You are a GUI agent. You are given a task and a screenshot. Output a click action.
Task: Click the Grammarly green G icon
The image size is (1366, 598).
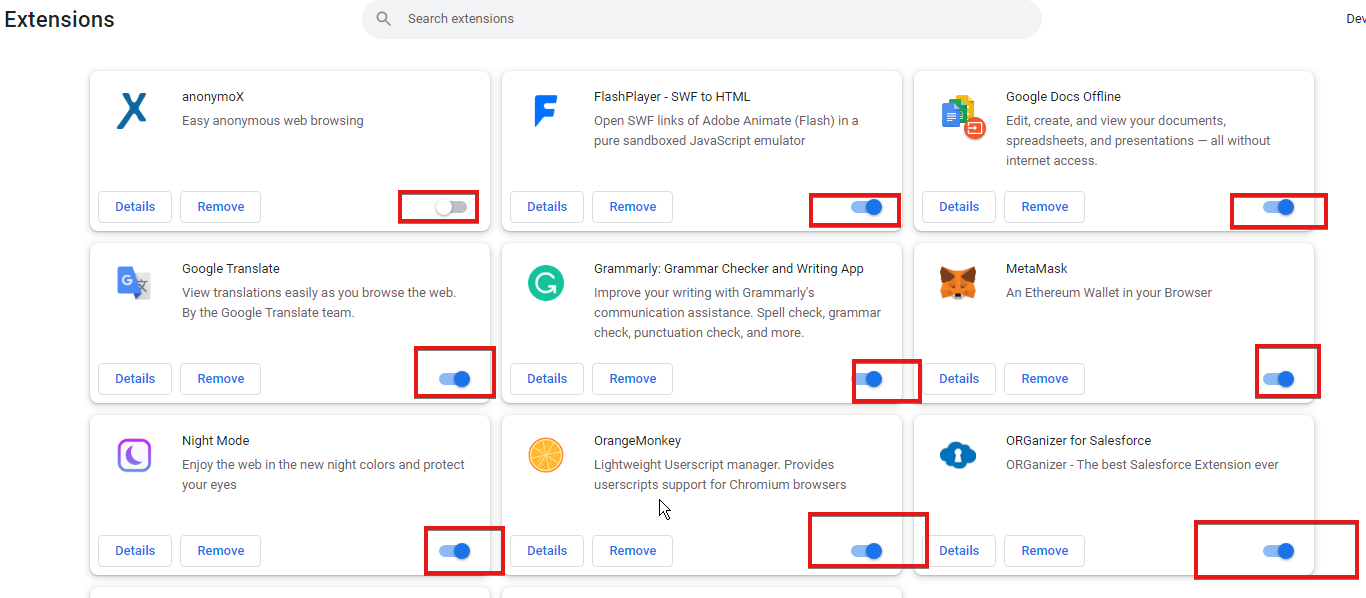(545, 284)
